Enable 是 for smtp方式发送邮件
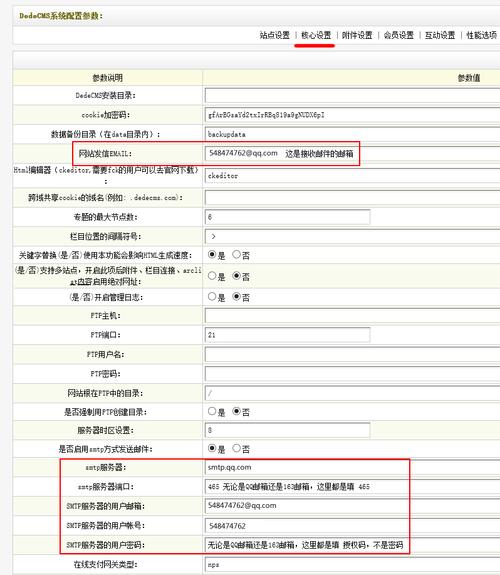This screenshot has height=575, width=500. point(212,448)
